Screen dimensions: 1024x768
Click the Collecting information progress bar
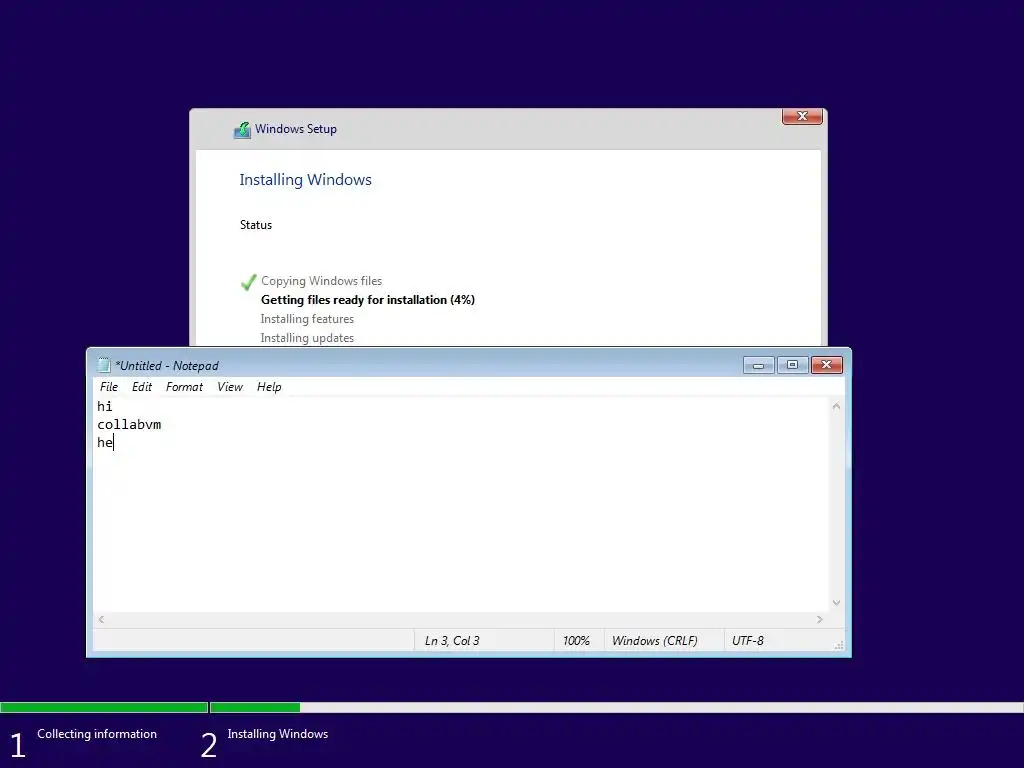click(x=104, y=707)
